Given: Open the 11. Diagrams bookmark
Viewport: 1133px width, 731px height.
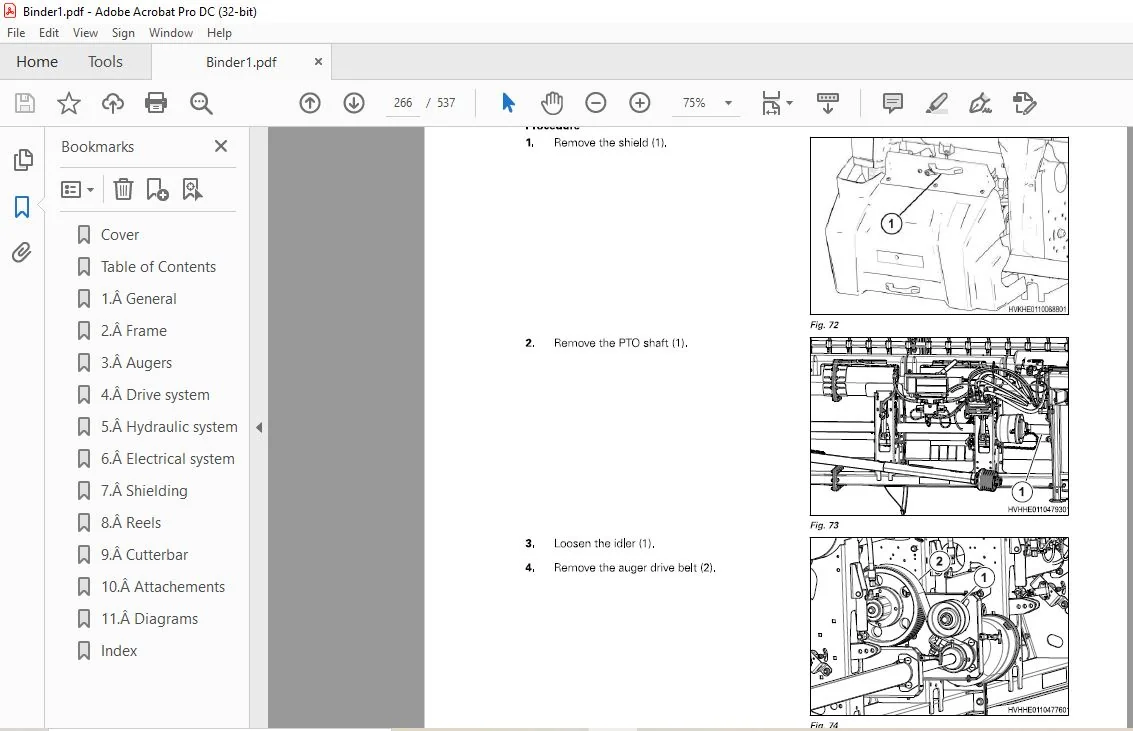Looking at the screenshot, I should (x=150, y=618).
